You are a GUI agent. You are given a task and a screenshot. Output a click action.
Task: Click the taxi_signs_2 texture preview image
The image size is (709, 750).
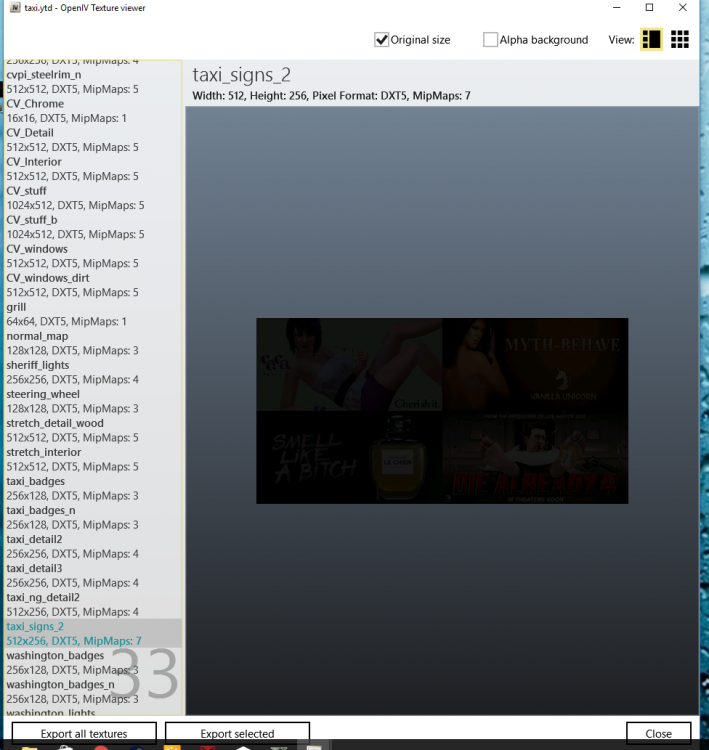(442, 410)
